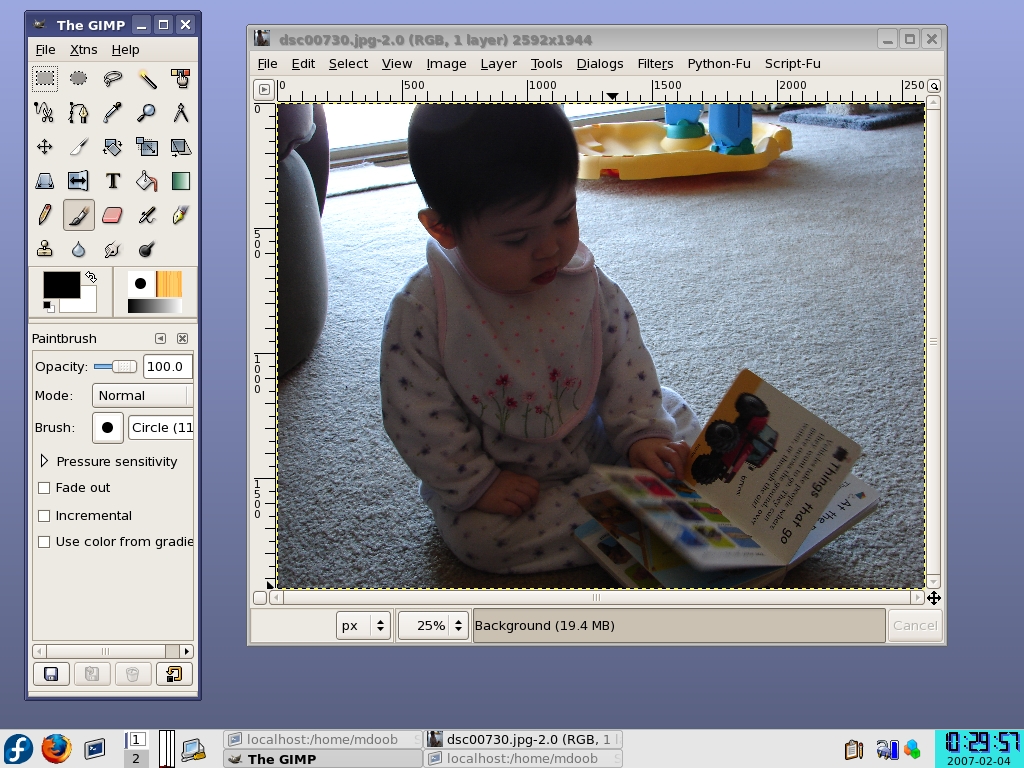Expand the Pressure sensitivity section
Viewport: 1024px width, 768px height.
(x=44, y=461)
